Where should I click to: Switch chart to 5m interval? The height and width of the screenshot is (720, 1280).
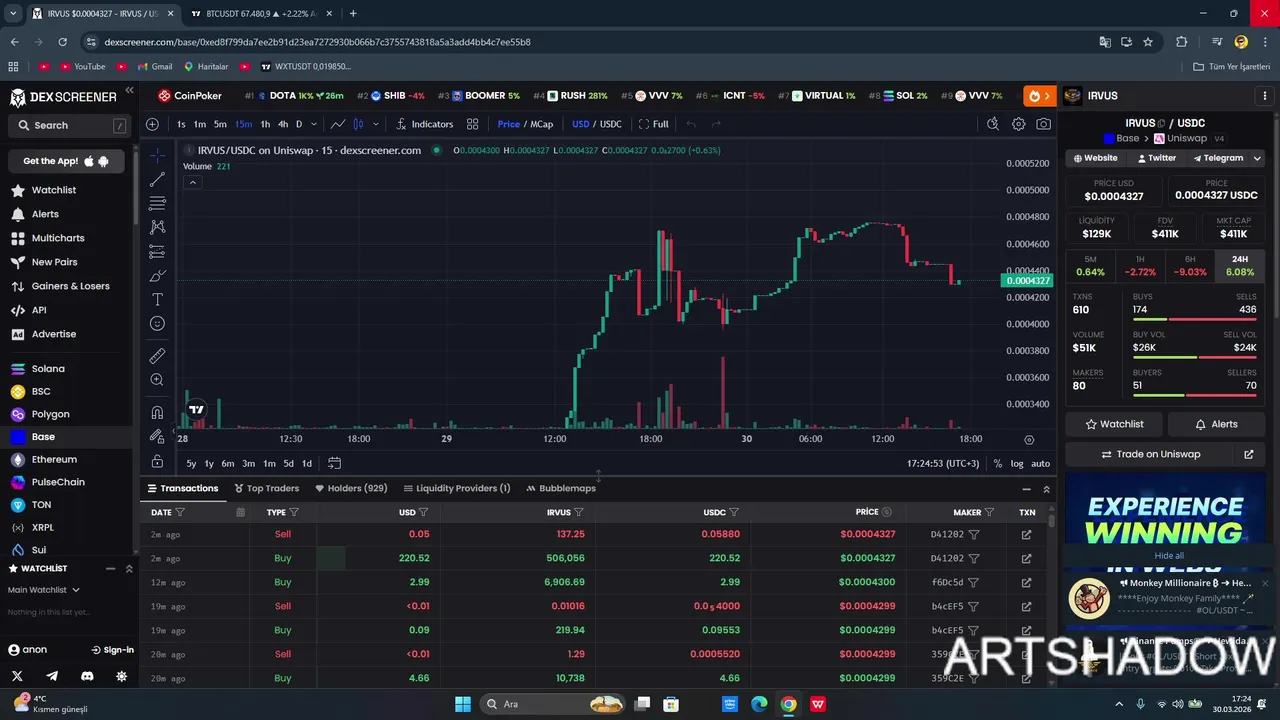coord(220,124)
